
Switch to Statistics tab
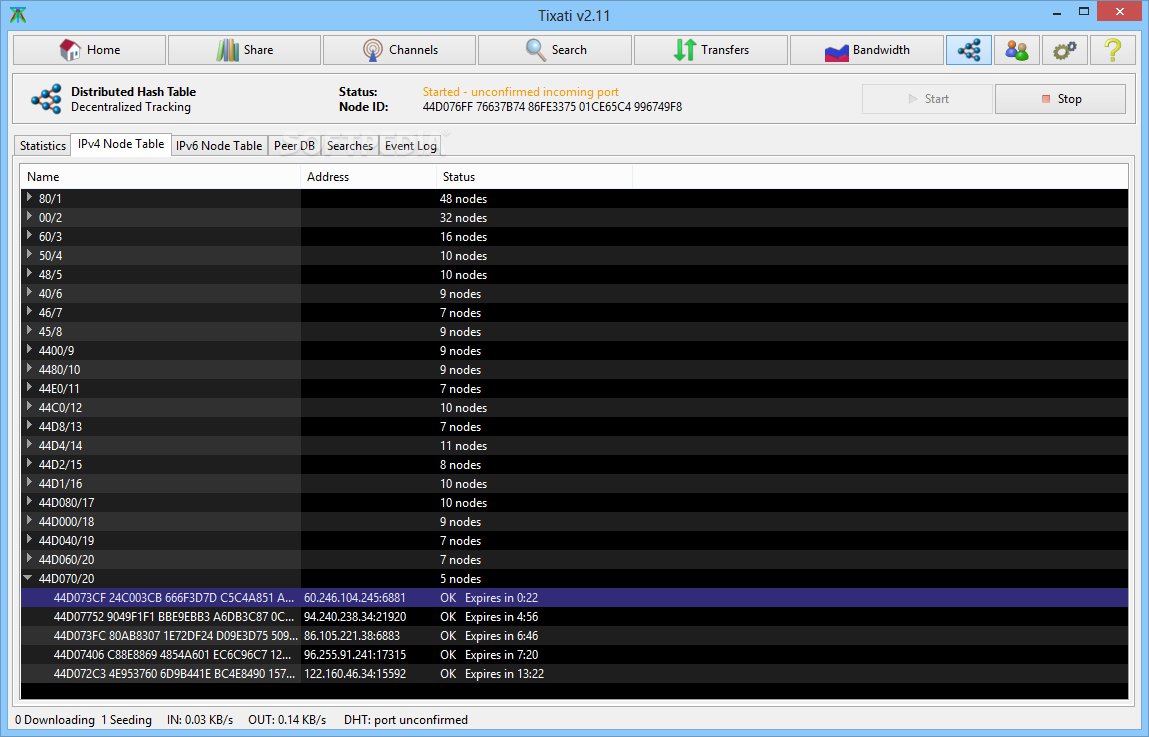pyautogui.click(x=43, y=146)
